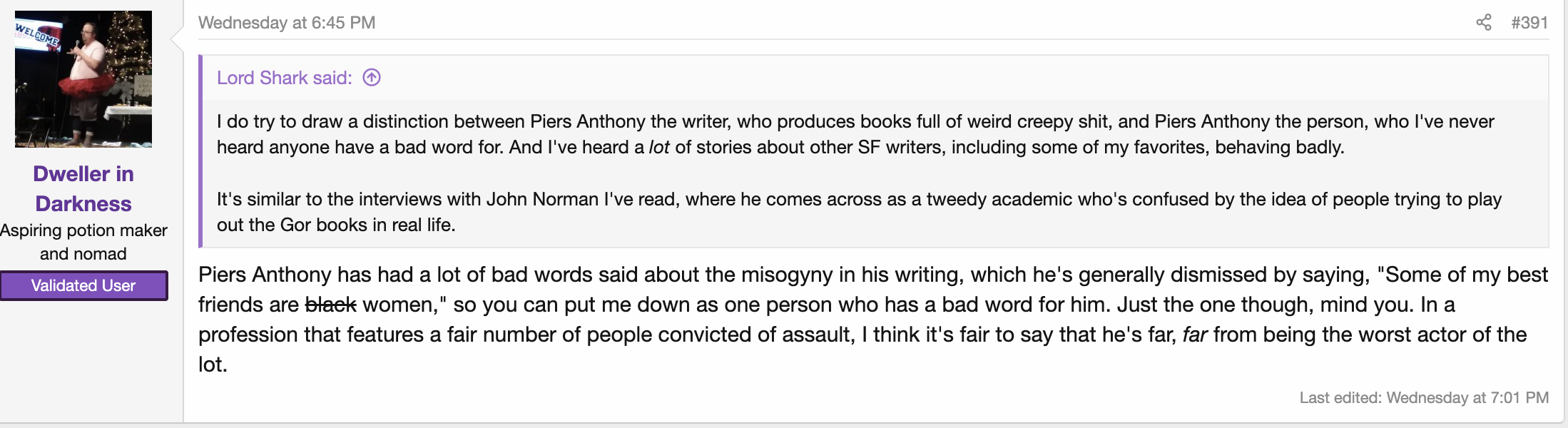Click the purple left border of the quote block

200,151
